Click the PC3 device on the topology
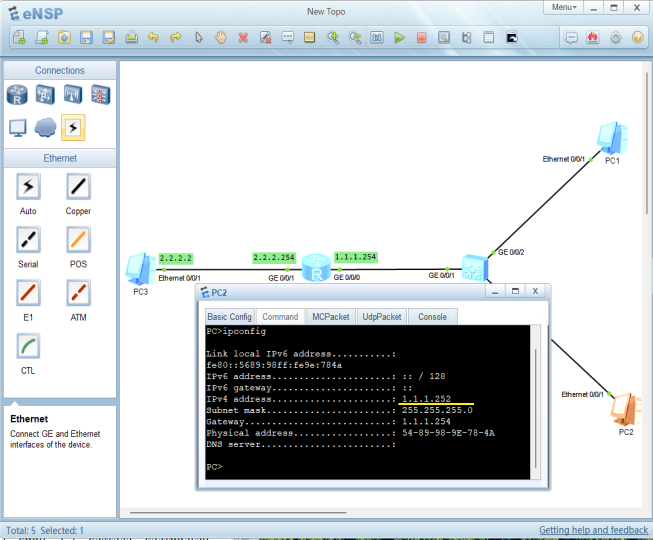653x540 pixels. click(138, 268)
